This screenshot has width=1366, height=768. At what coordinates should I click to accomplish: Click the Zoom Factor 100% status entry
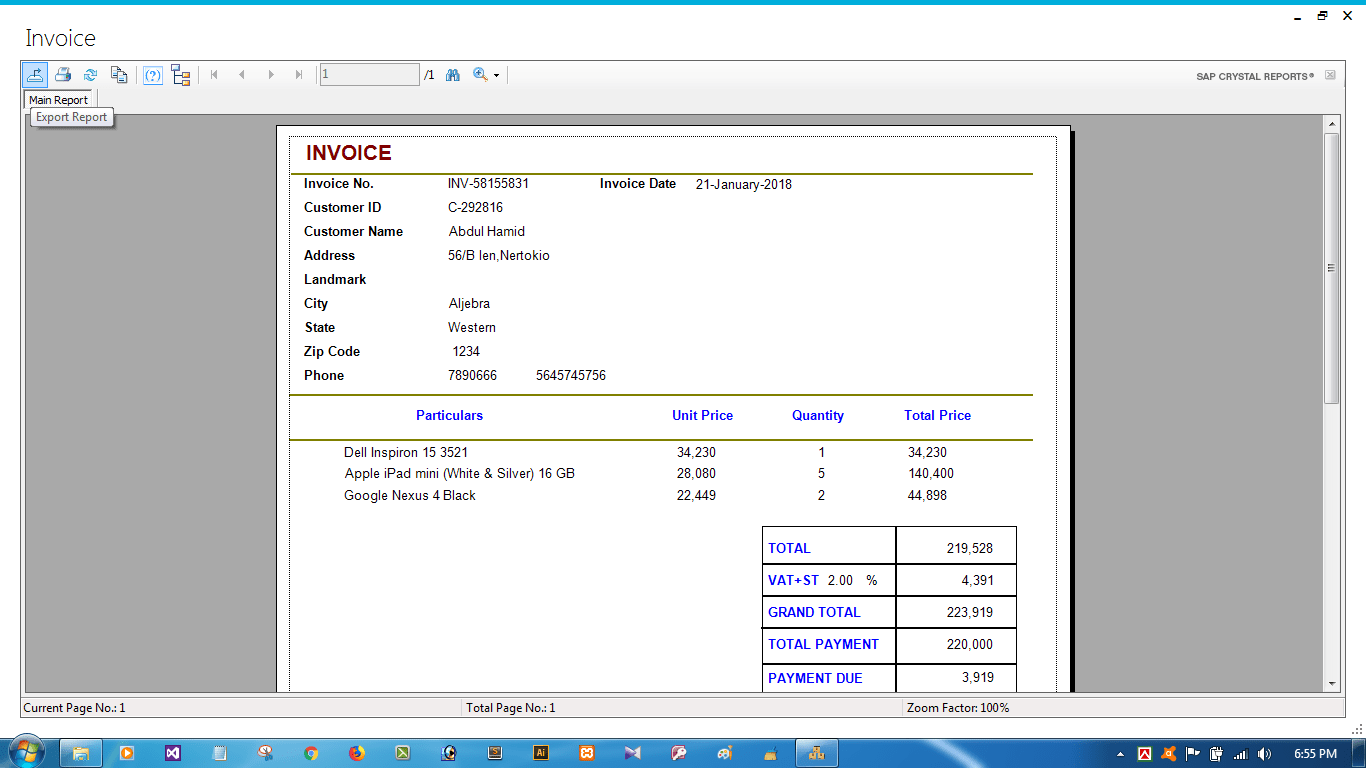tap(958, 708)
